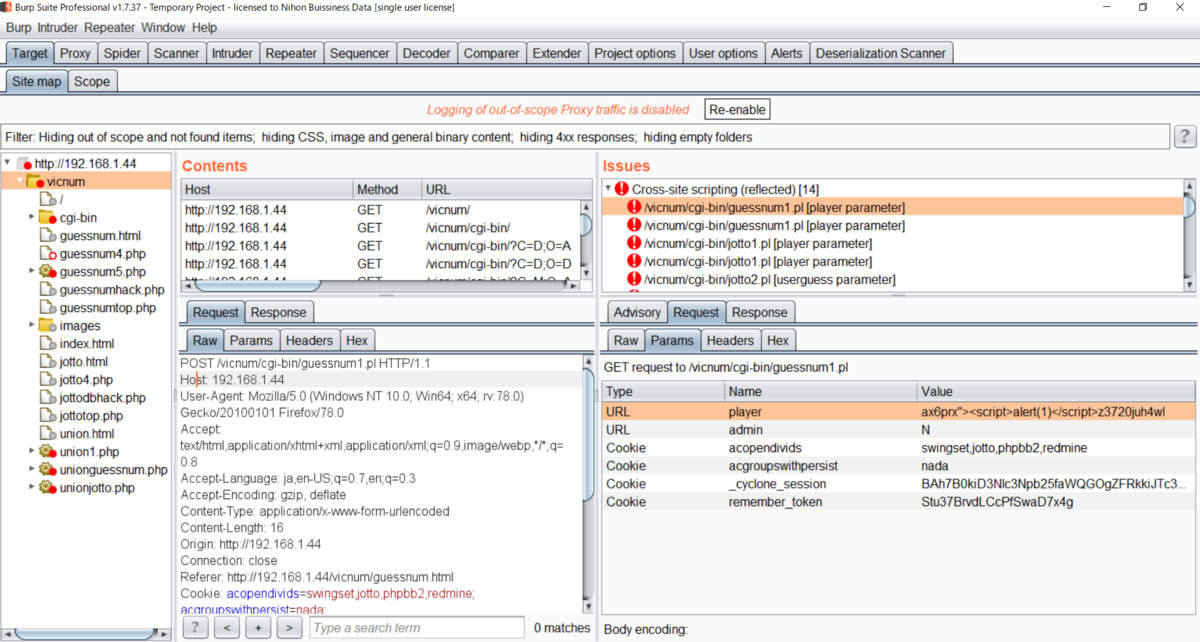Image resolution: width=1200 pixels, height=642 pixels.
Task: Select the remember_token cookie row
Action: pyautogui.click(x=898, y=501)
